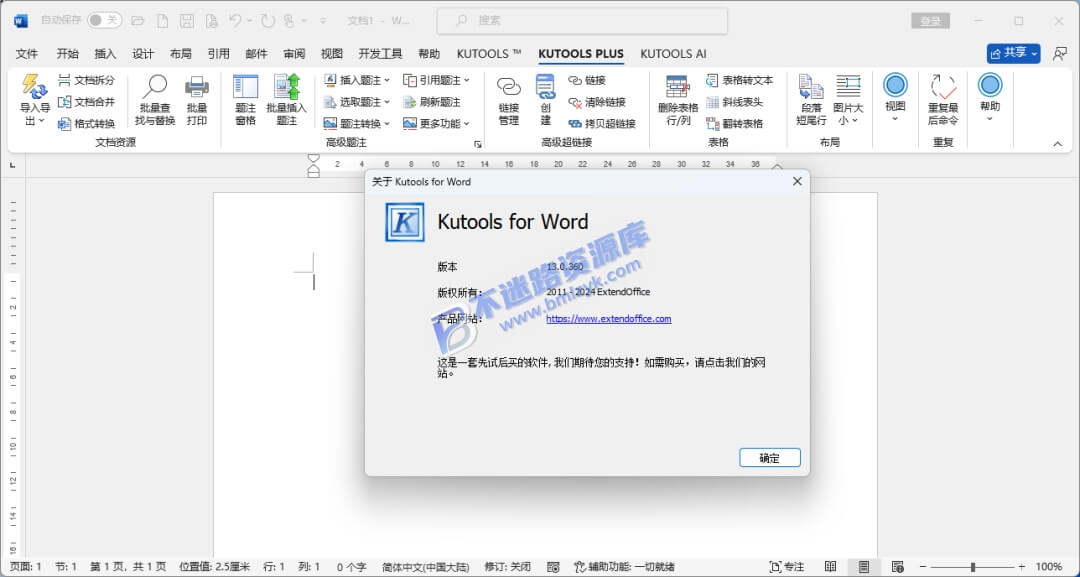Collapse the ribbon with chevron arrow
Image resolution: width=1080 pixels, height=577 pixels.
click(1058, 143)
